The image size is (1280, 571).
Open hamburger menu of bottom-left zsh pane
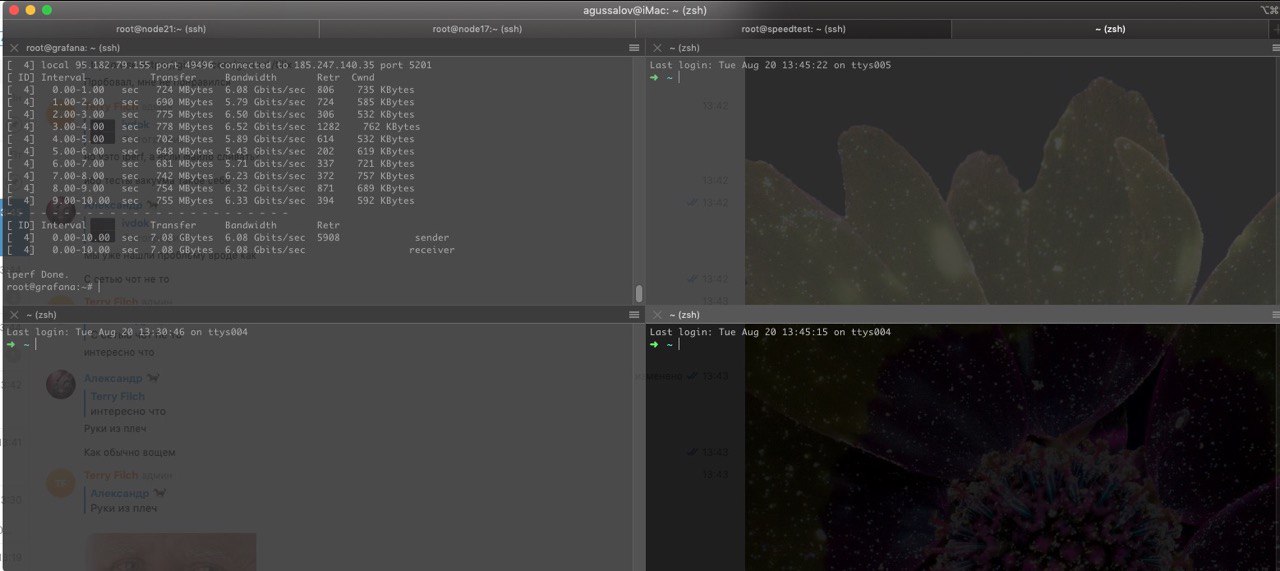[633, 315]
